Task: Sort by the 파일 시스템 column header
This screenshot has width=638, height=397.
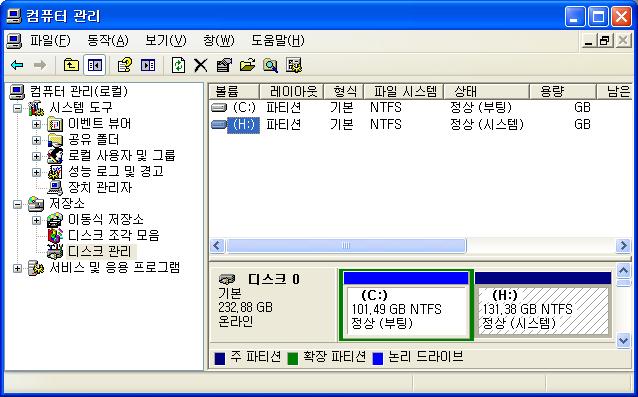Action: 404,92
